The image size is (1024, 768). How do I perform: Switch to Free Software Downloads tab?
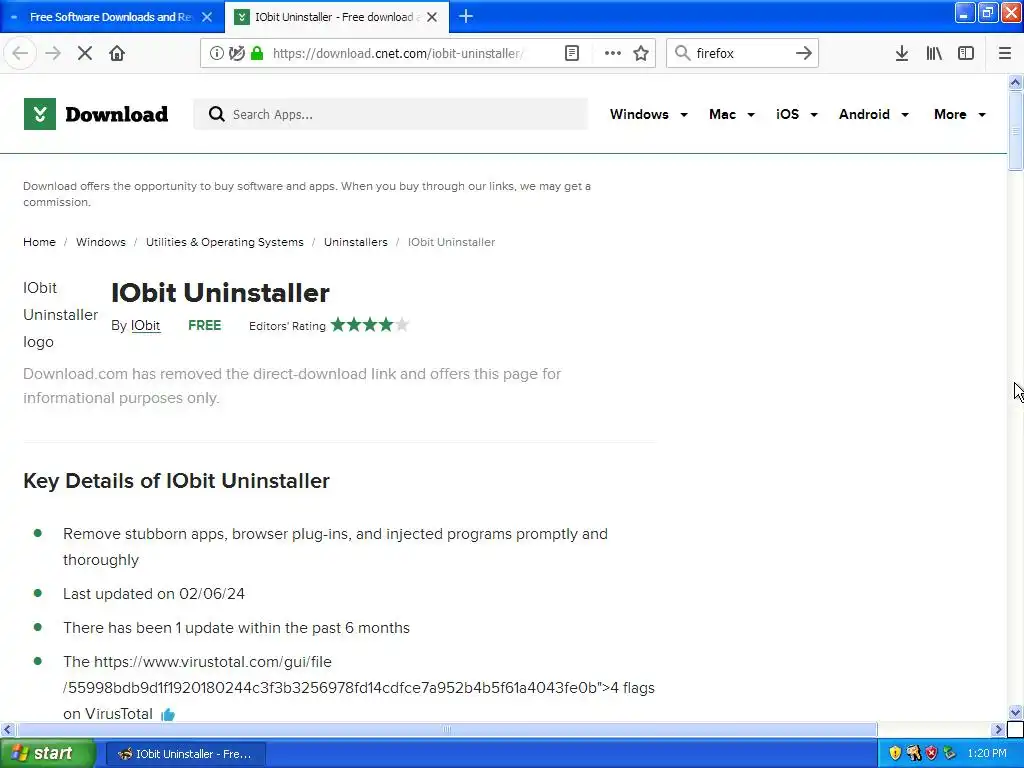tap(111, 17)
